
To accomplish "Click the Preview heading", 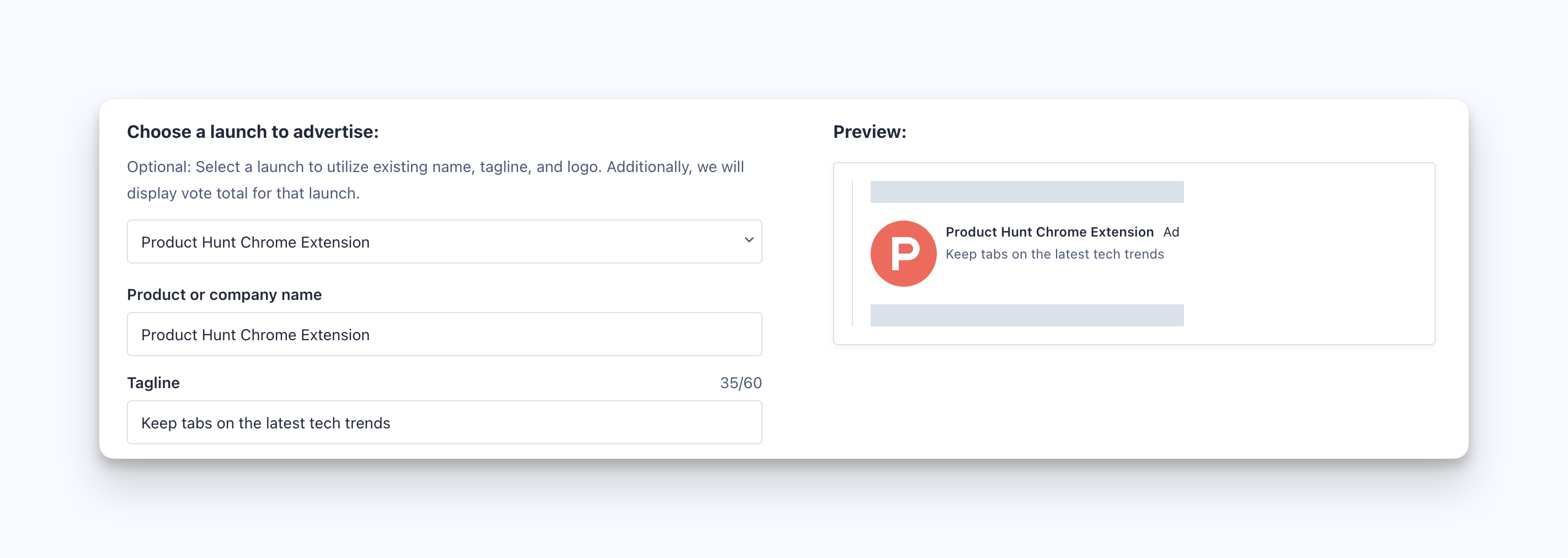I will pyautogui.click(x=869, y=132).
